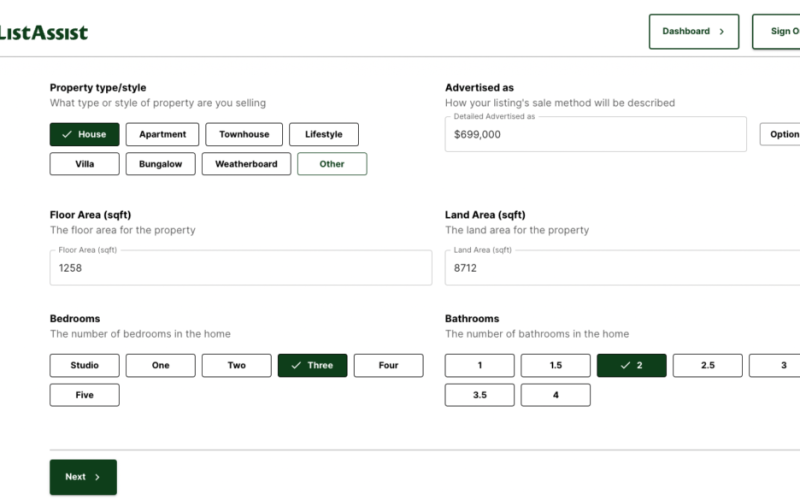Viewport: 800px width, 500px height.
Task: Select the House property type
Action: coord(84,134)
